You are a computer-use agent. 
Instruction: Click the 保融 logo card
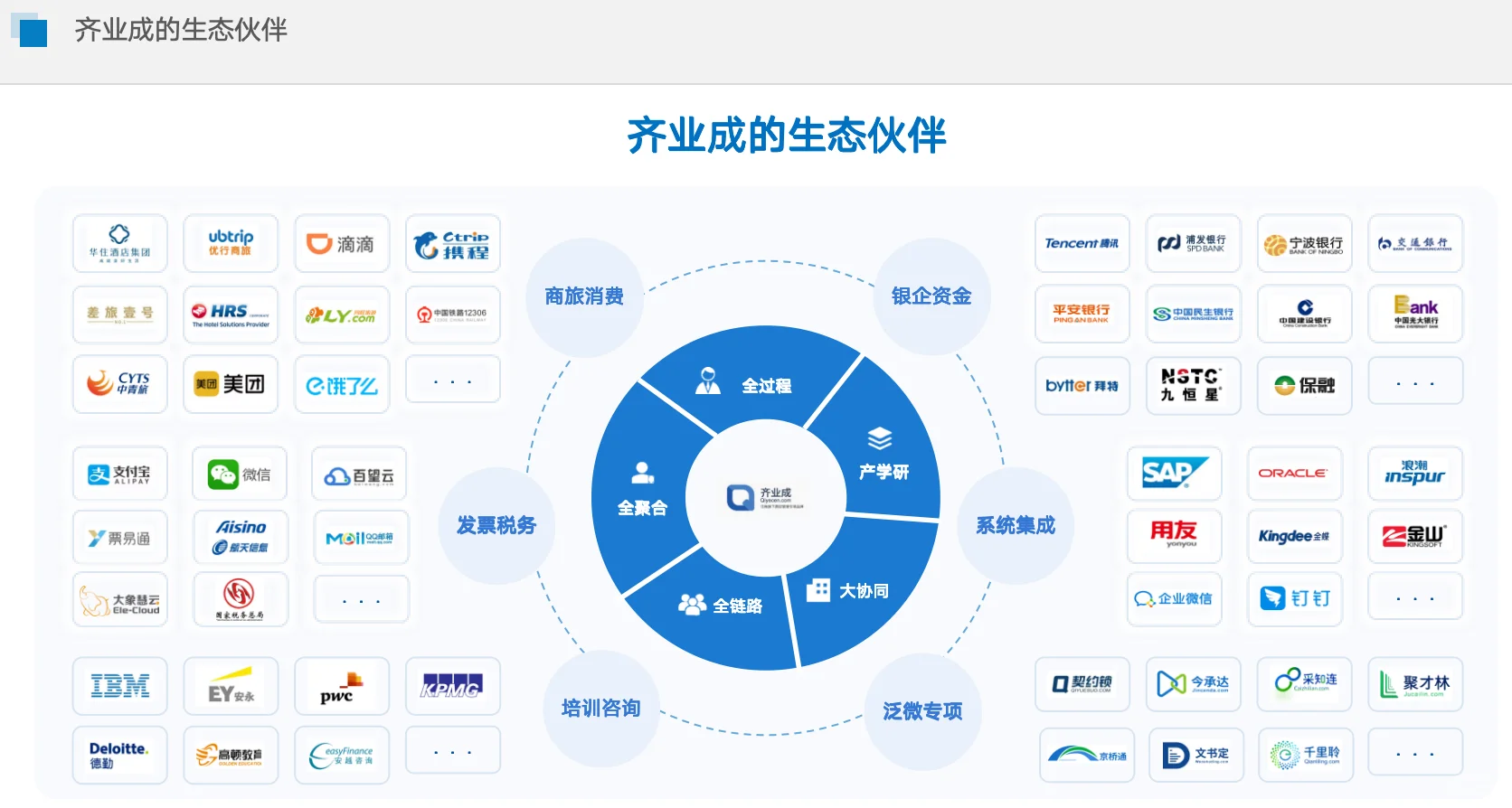click(x=1305, y=386)
